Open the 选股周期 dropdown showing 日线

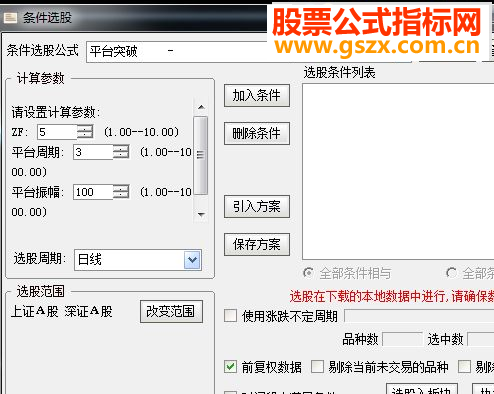(138, 260)
